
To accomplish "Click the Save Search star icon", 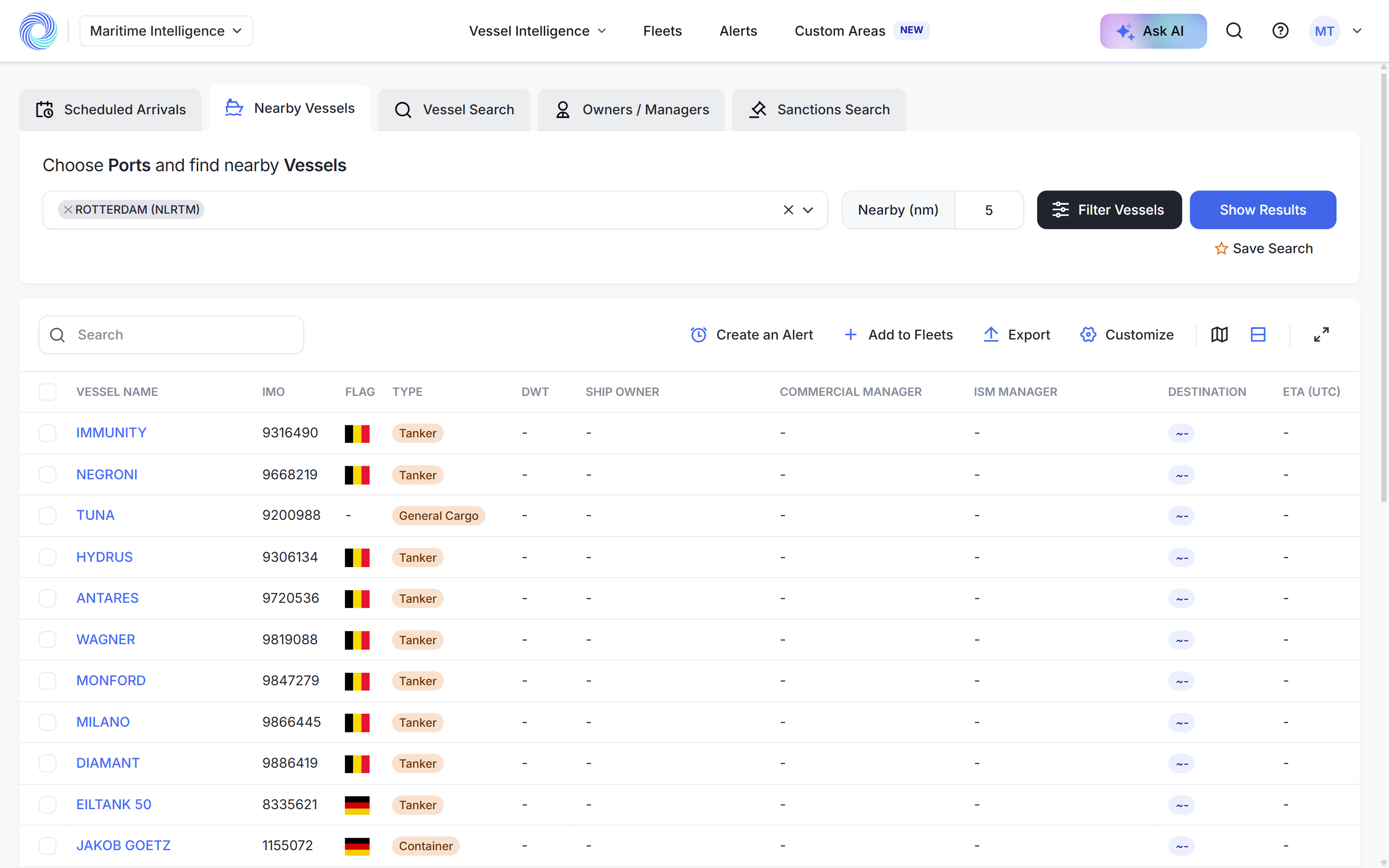I will 1221,248.
